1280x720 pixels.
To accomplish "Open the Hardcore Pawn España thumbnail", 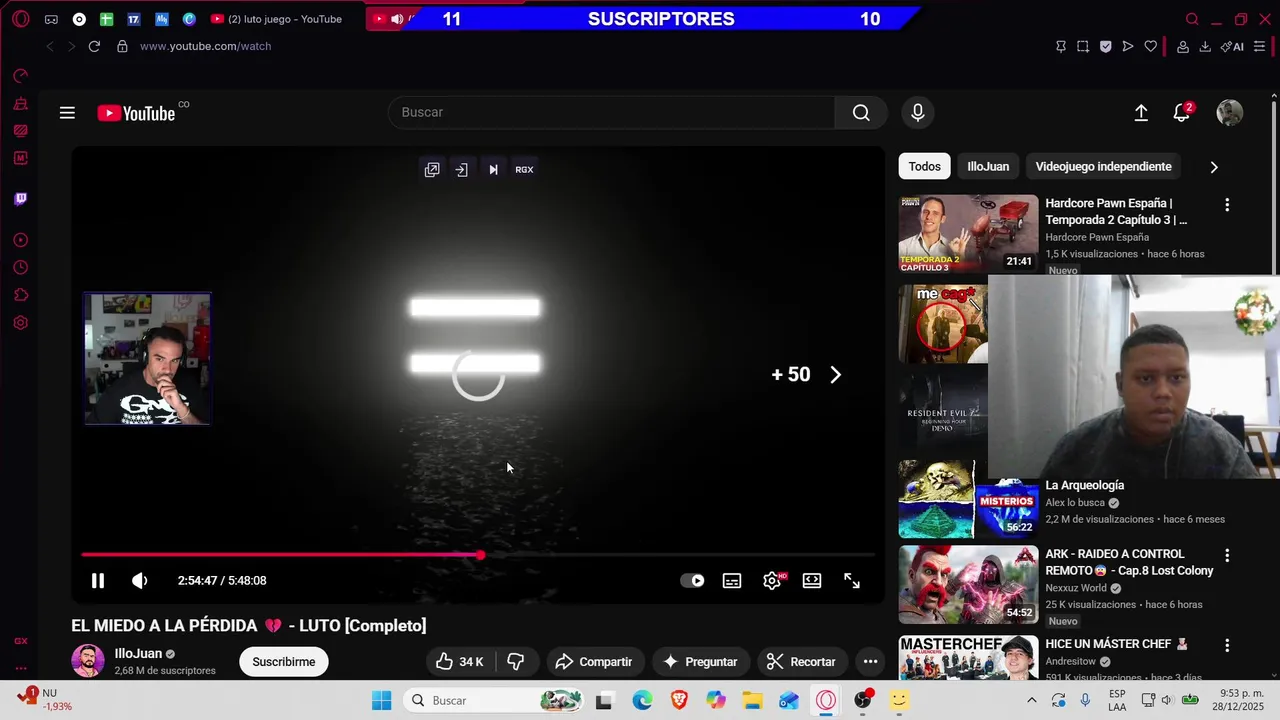I will click(x=968, y=234).
